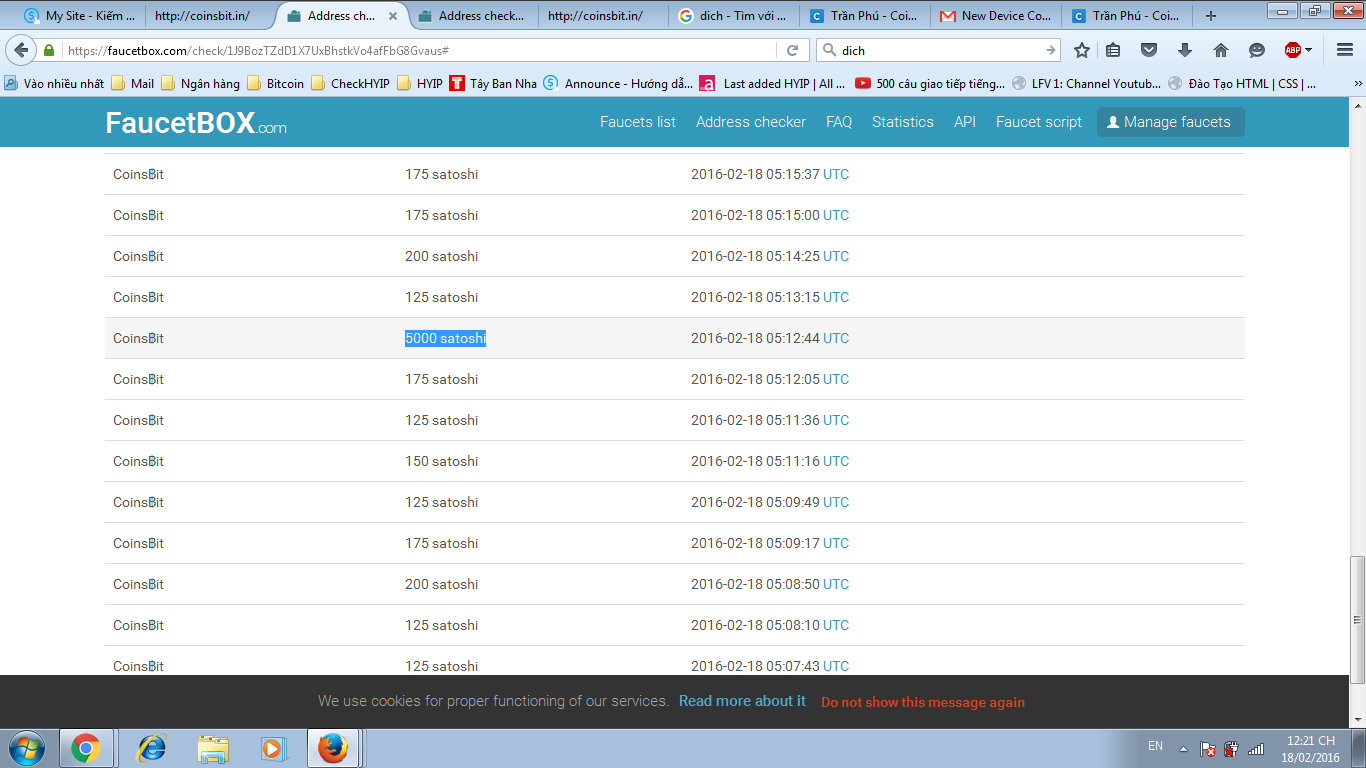Open the Vào nhiều nhất bookmark
The height and width of the screenshot is (768, 1366).
click(x=54, y=84)
